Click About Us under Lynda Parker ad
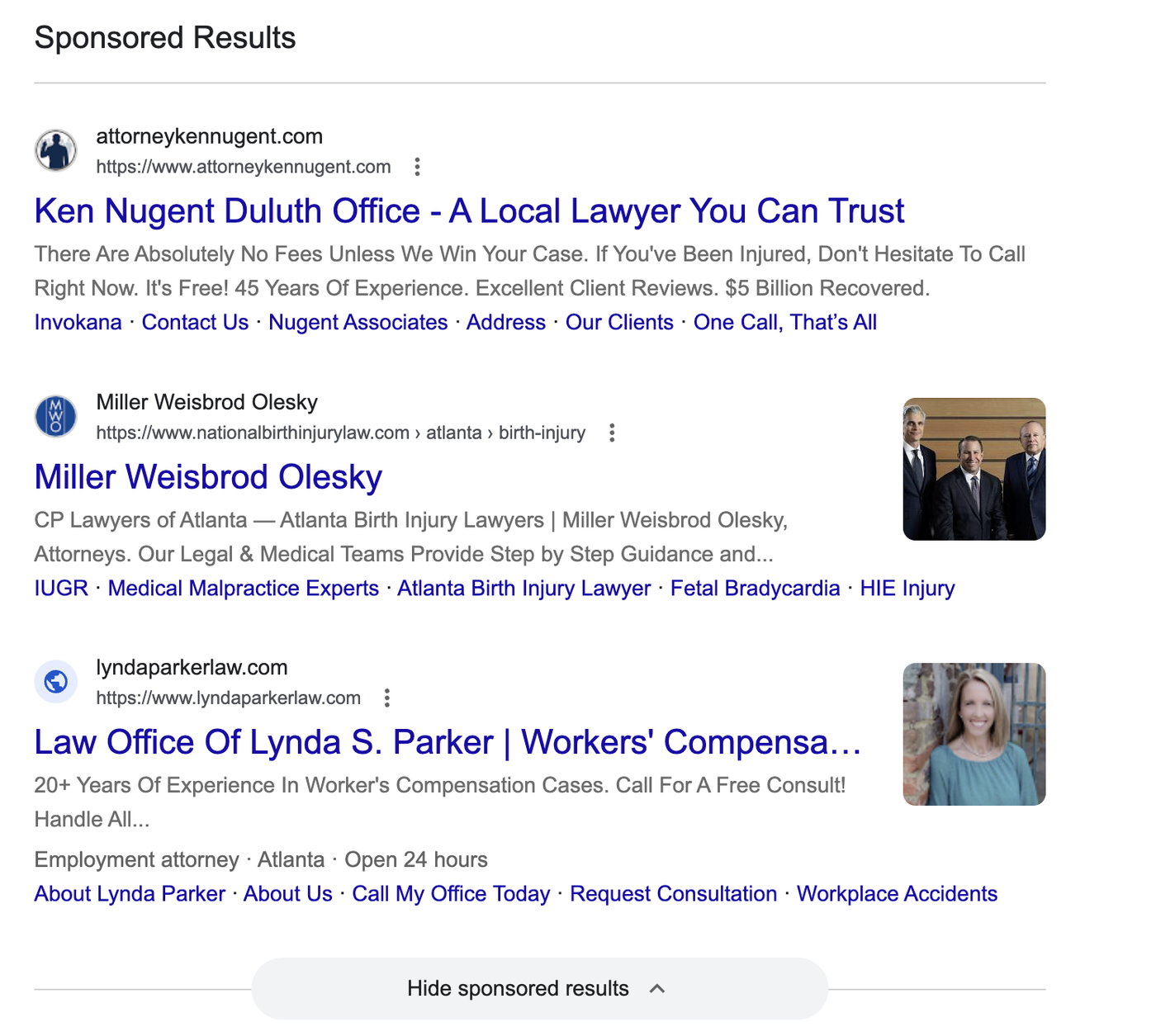The width and height of the screenshot is (1156, 1036). point(288,894)
